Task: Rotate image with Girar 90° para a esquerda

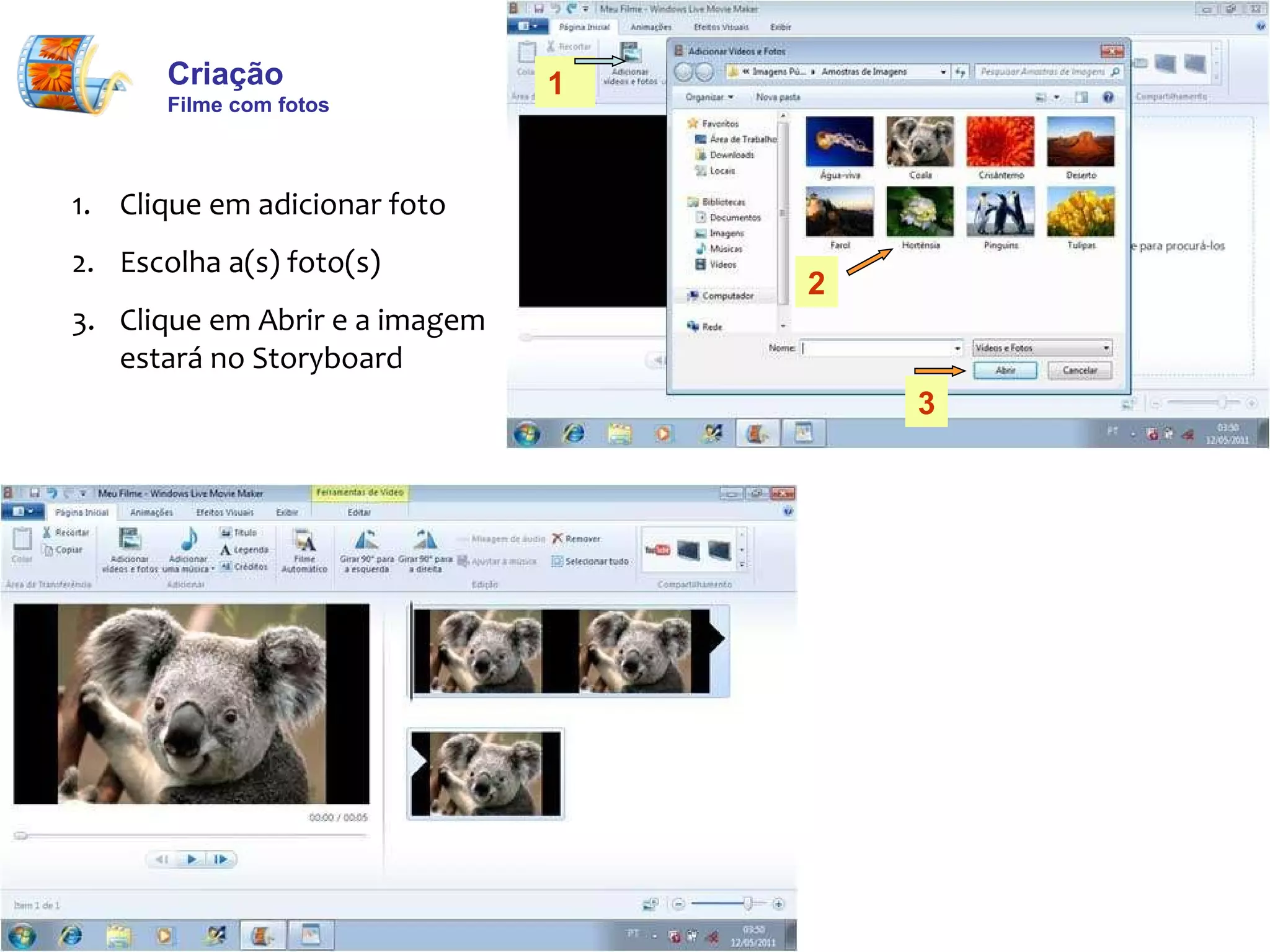Action: [x=367, y=550]
